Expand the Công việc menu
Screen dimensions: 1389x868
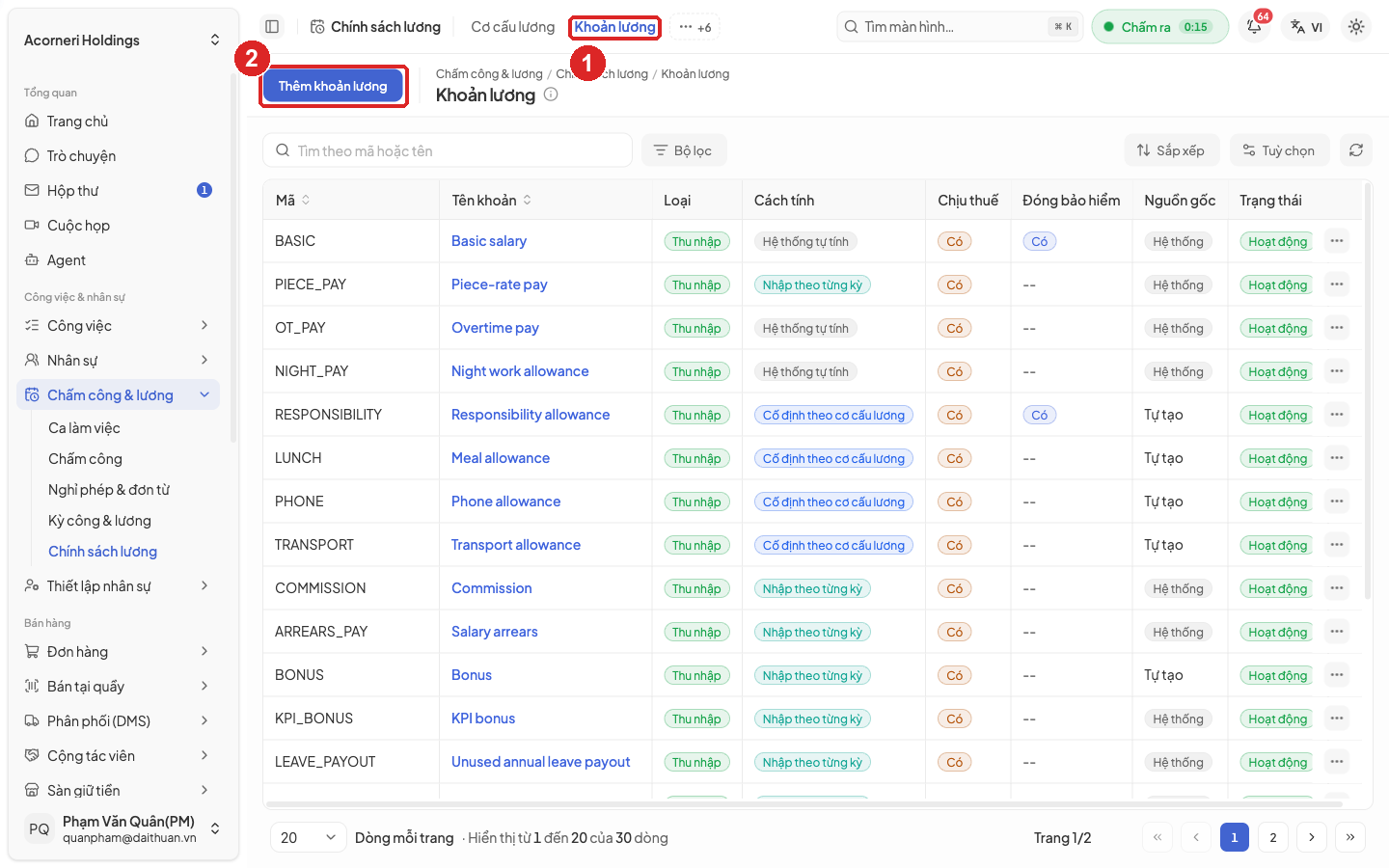118,326
